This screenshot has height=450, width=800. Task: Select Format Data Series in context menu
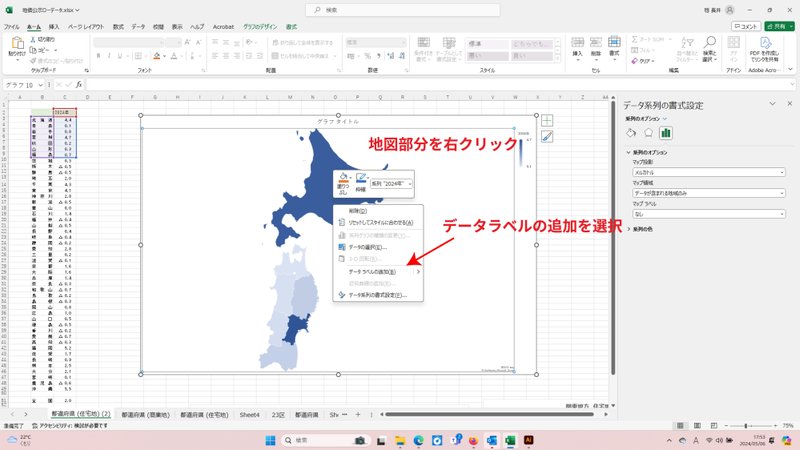click(378, 295)
